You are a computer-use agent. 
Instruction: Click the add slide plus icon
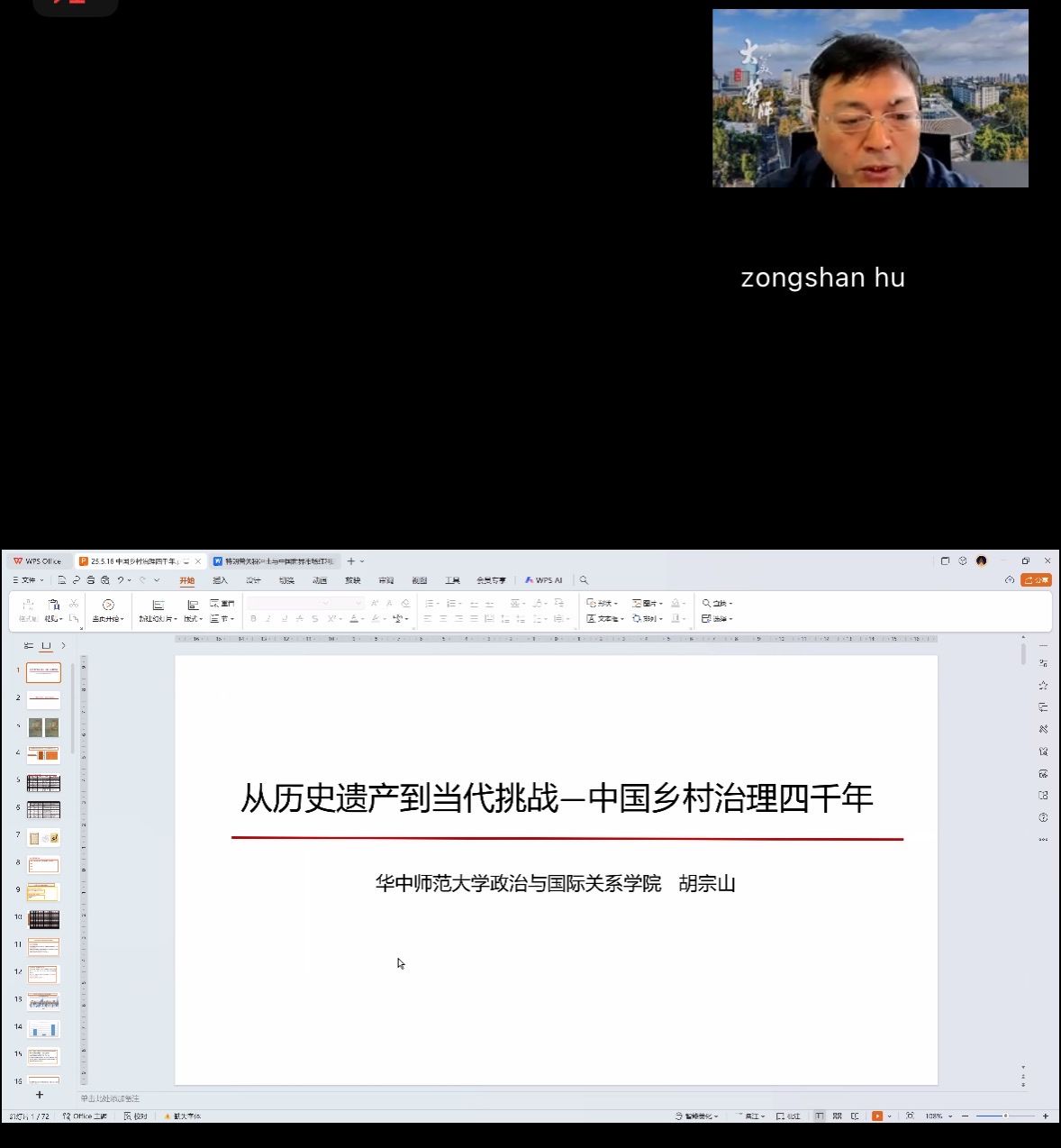(40, 1094)
